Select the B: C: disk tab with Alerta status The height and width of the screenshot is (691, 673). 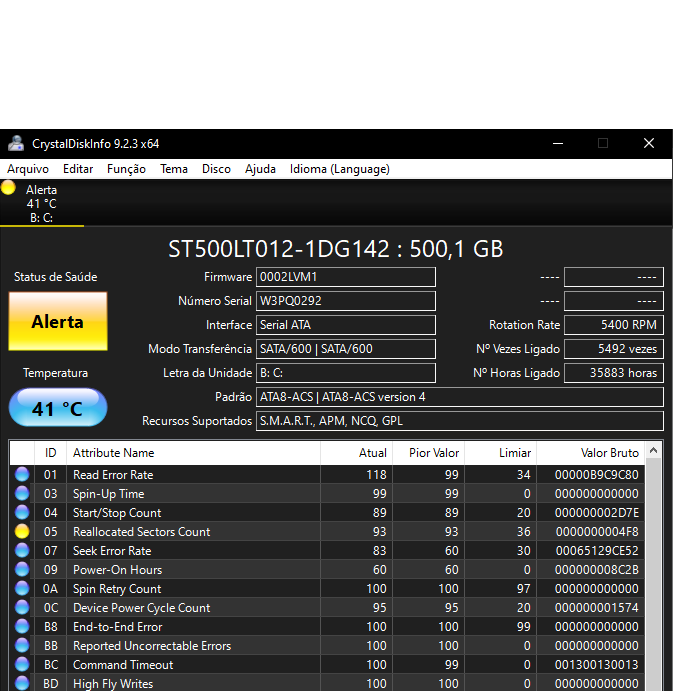point(41,204)
